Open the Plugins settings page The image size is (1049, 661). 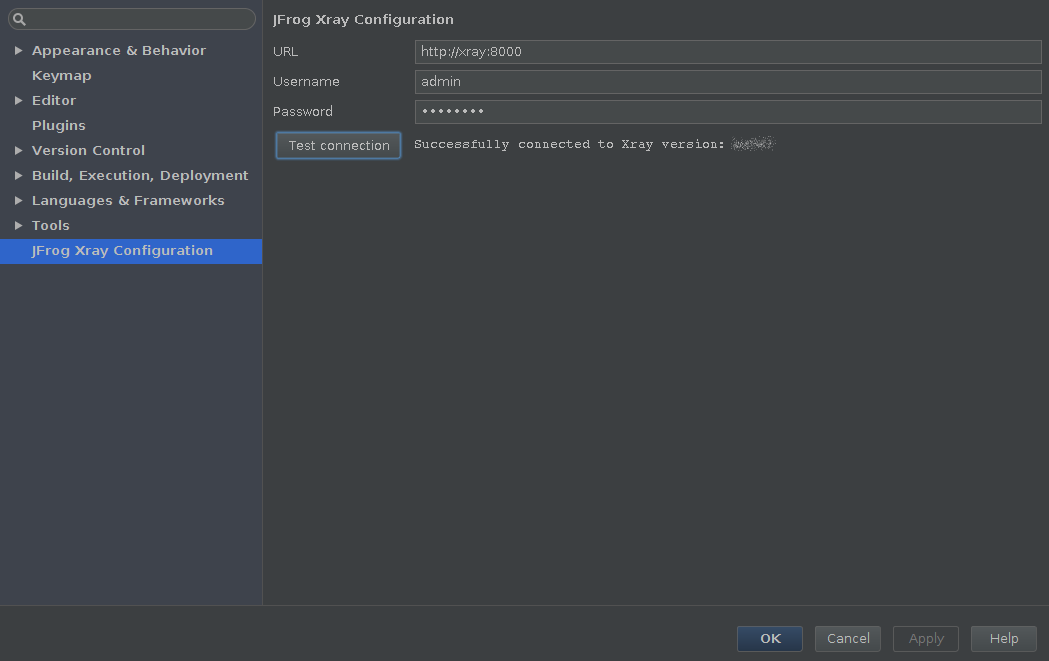(x=58, y=125)
